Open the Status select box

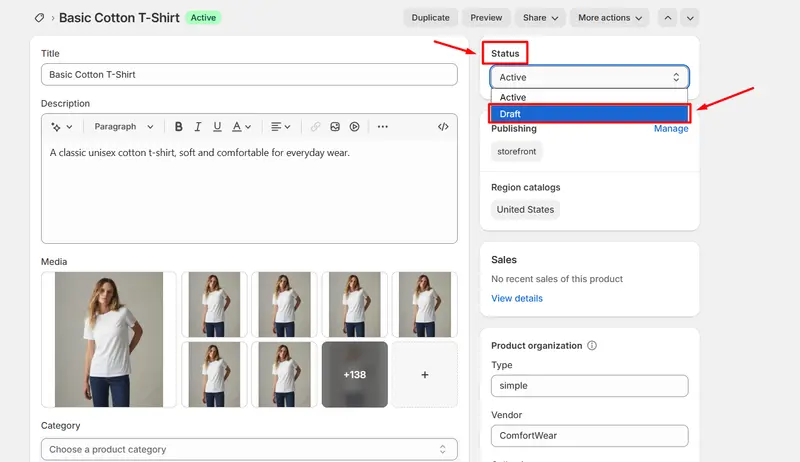589,77
